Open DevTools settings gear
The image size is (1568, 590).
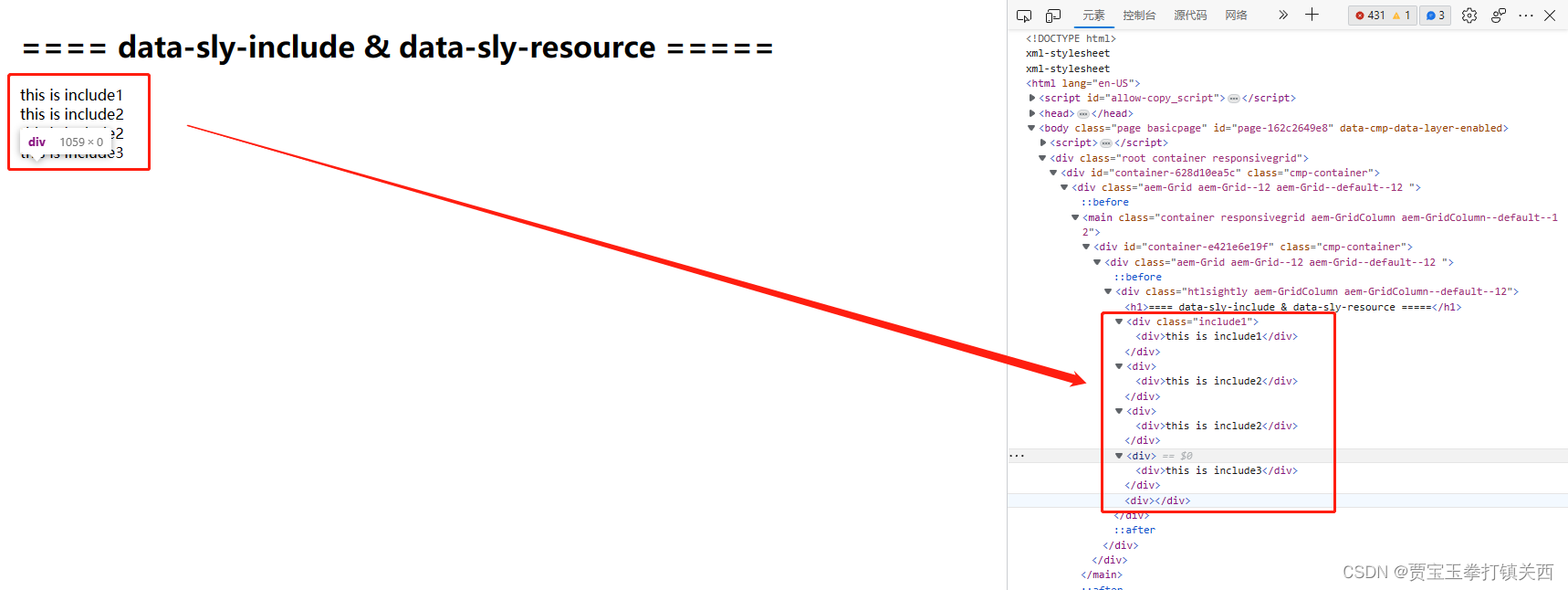click(x=1469, y=16)
